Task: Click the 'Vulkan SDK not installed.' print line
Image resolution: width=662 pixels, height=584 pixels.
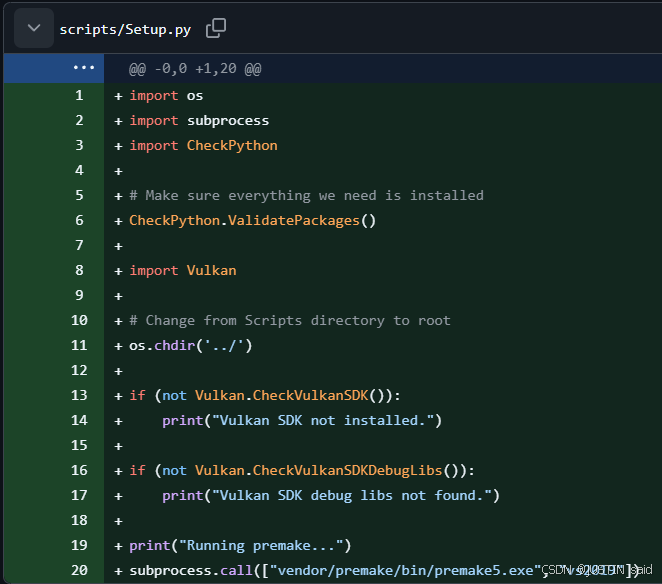Action: tap(301, 420)
